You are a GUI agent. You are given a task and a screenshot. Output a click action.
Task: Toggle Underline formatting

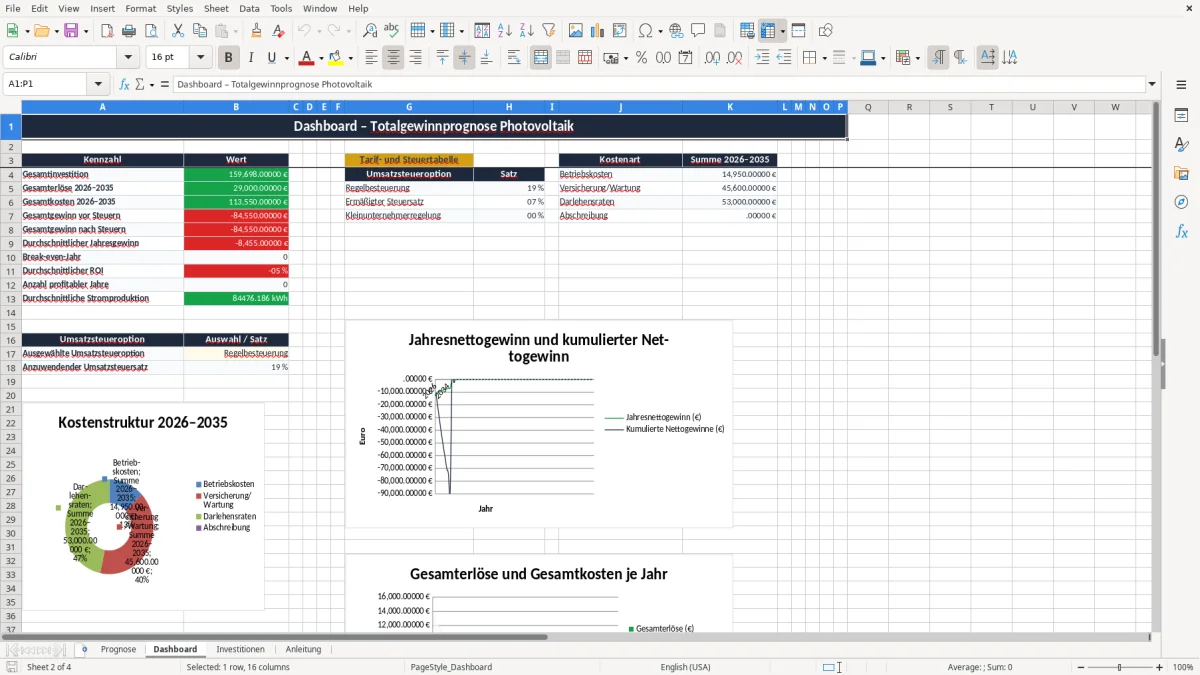(x=272, y=58)
